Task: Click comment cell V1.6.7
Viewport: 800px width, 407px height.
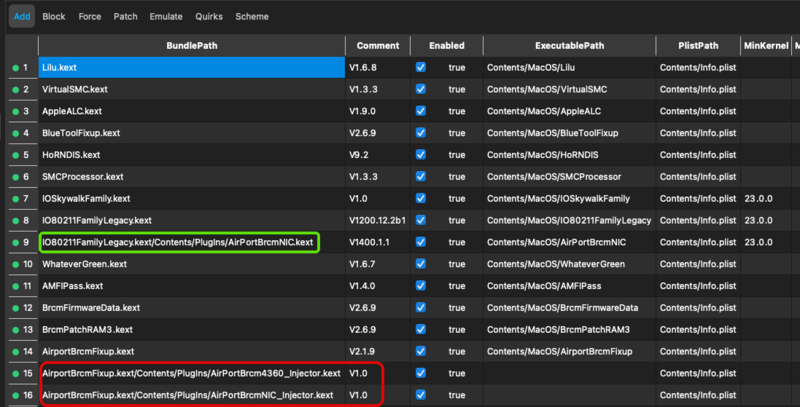Action: [378, 264]
